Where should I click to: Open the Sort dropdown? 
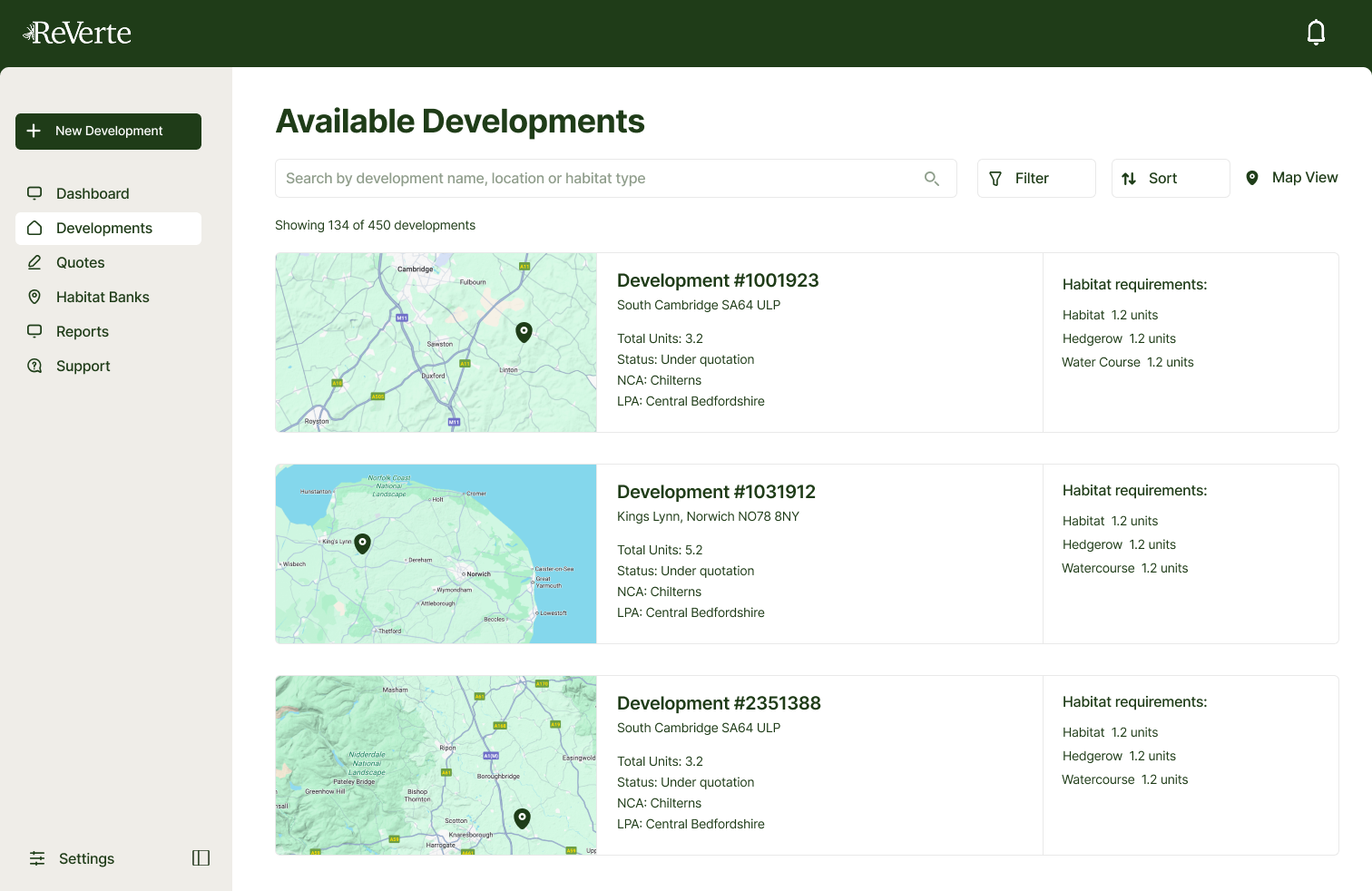1170,179
